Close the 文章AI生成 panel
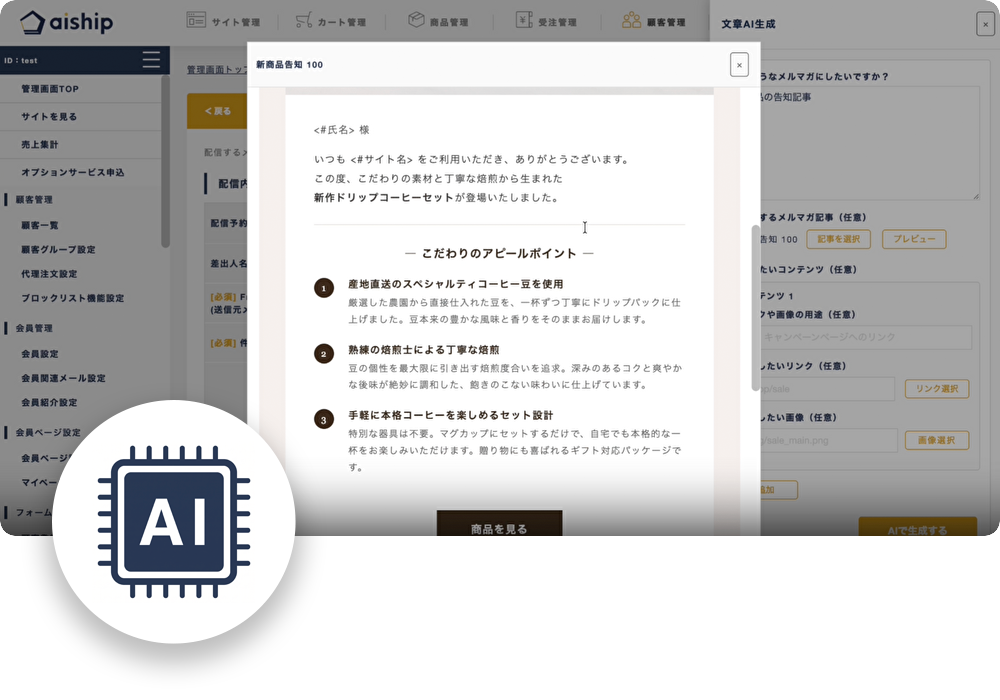Screen dimensions: 1000x700 [x=985, y=24]
